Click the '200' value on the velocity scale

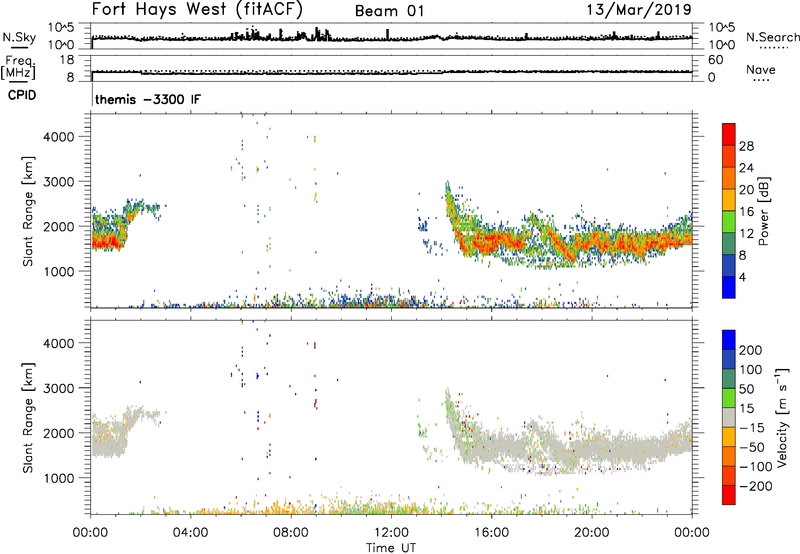tap(751, 350)
